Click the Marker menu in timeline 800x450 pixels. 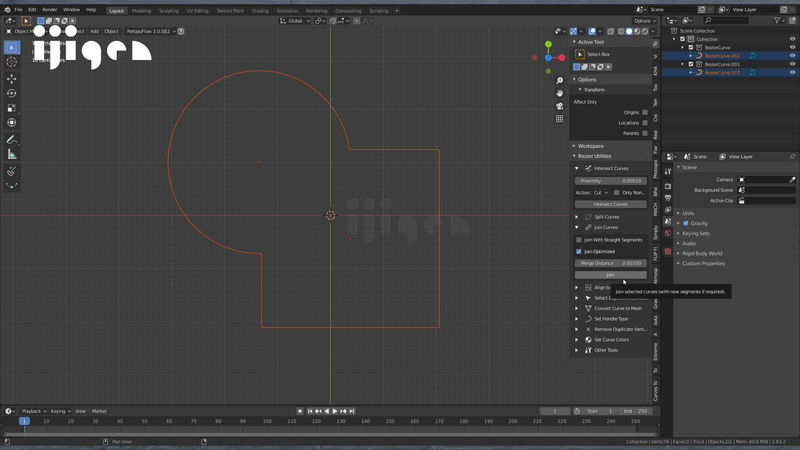tap(99, 411)
